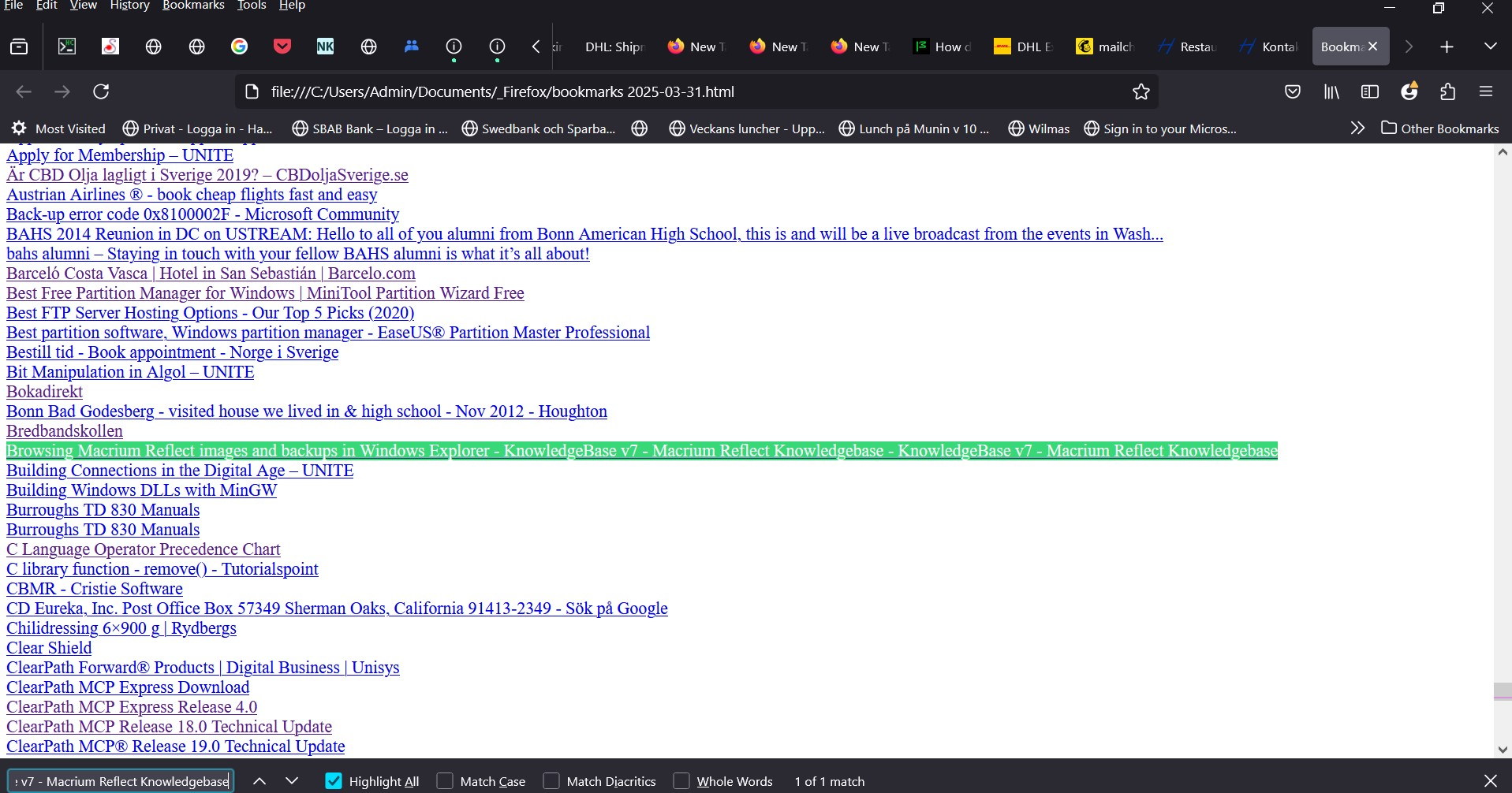Viewport: 1512px width, 793px height.
Task: Expand the list all tabs dropdown
Action: coord(1490,47)
